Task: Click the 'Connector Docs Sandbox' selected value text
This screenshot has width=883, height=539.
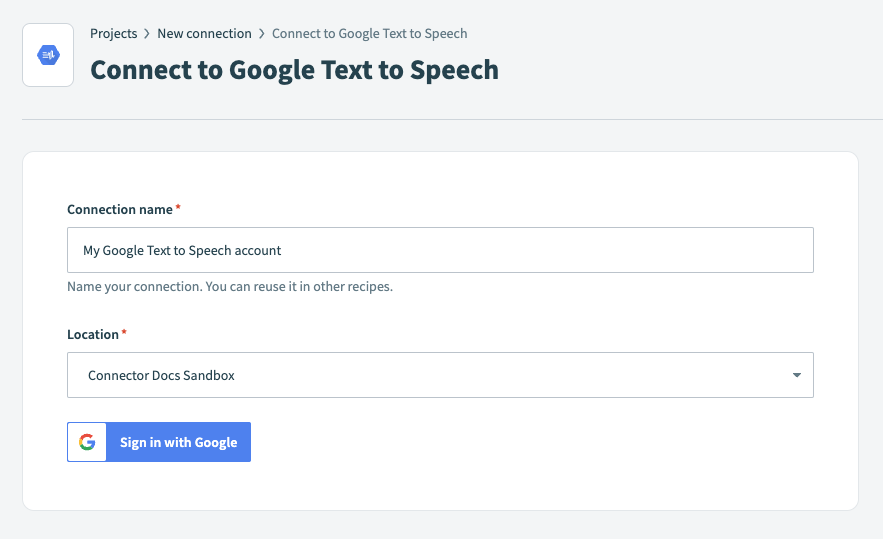Action: [161, 376]
